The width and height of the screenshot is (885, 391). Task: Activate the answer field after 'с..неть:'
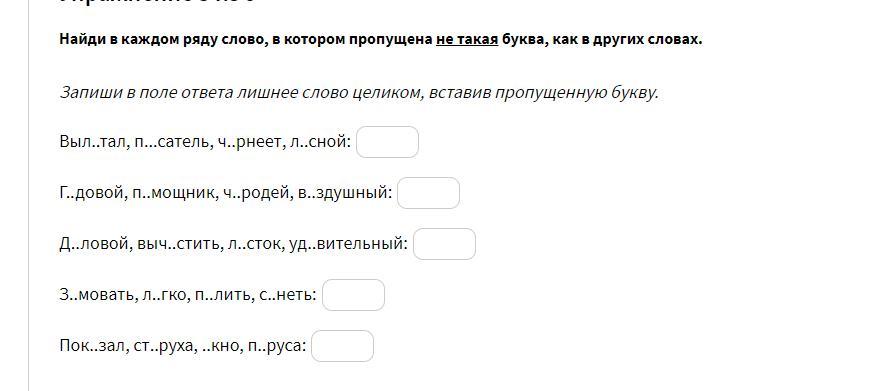click(x=353, y=295)
